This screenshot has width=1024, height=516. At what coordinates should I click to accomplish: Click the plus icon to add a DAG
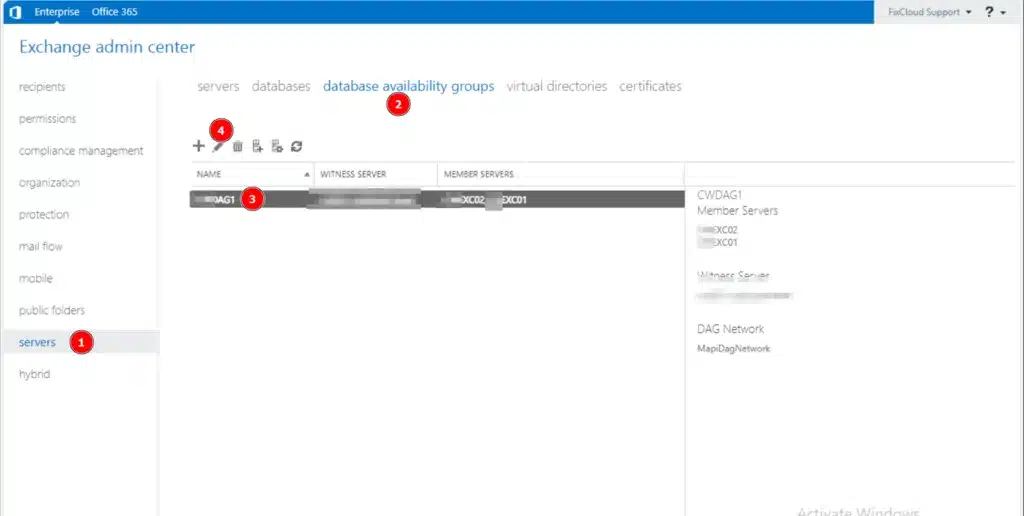pos(198,146)
